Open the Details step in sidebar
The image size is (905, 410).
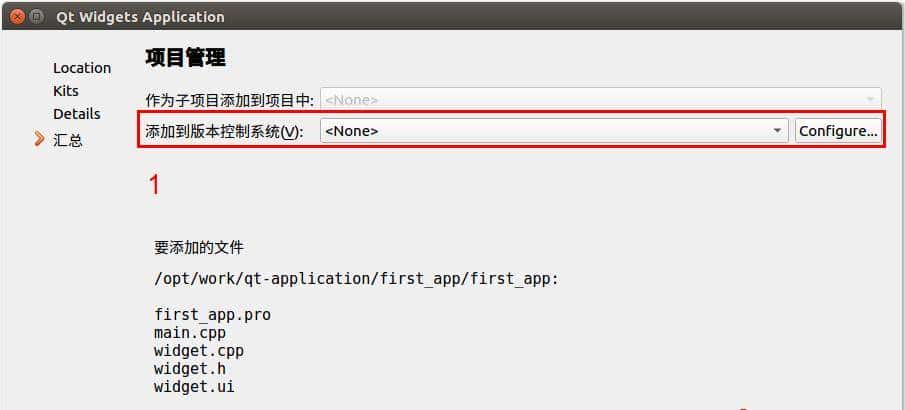coord(76,114)
